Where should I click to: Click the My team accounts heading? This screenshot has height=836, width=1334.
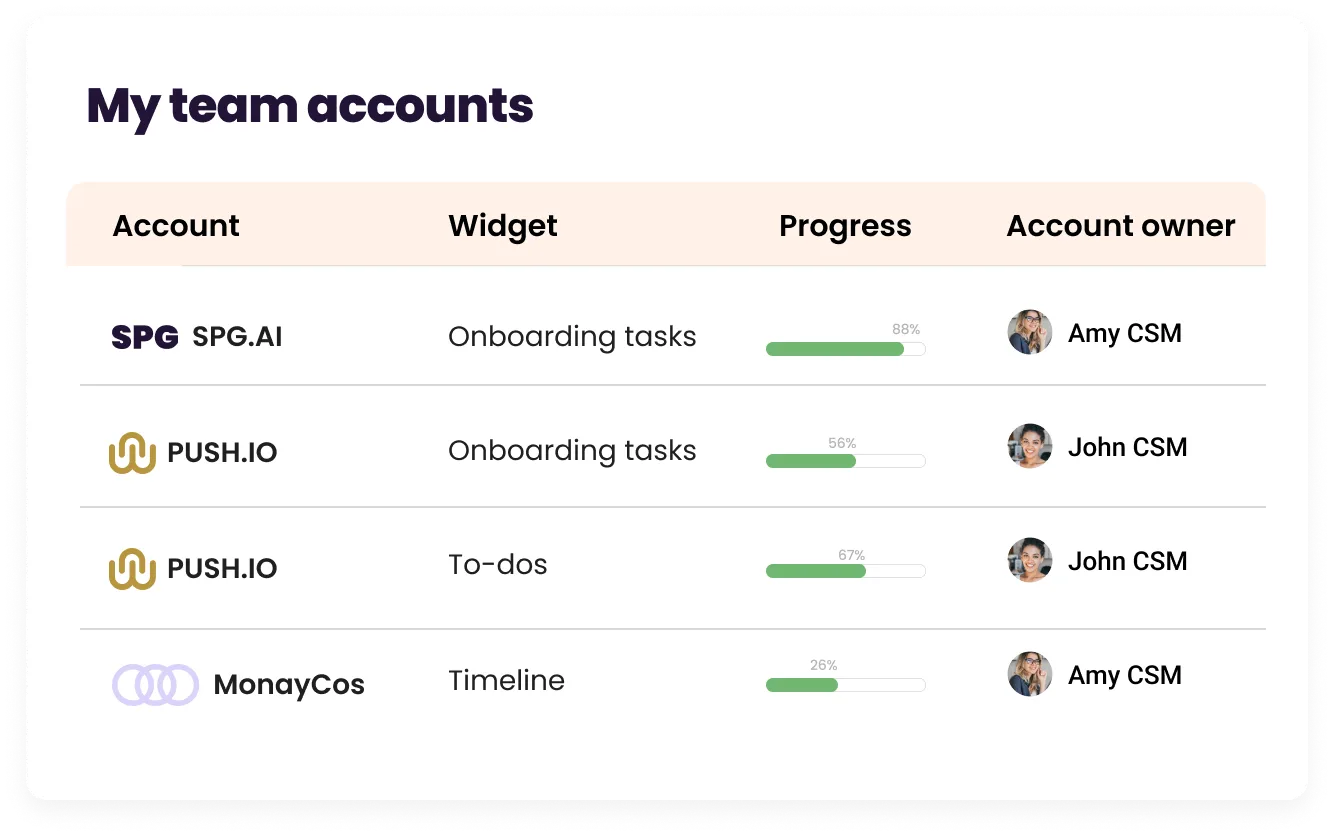[x=310, y=106]
